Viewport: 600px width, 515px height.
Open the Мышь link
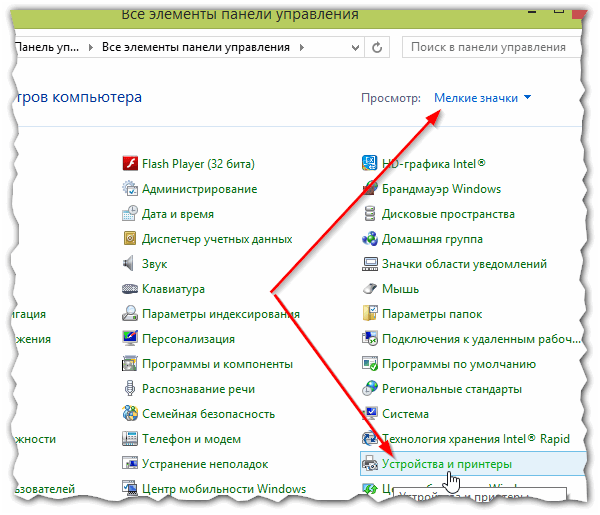pos(400,289)
